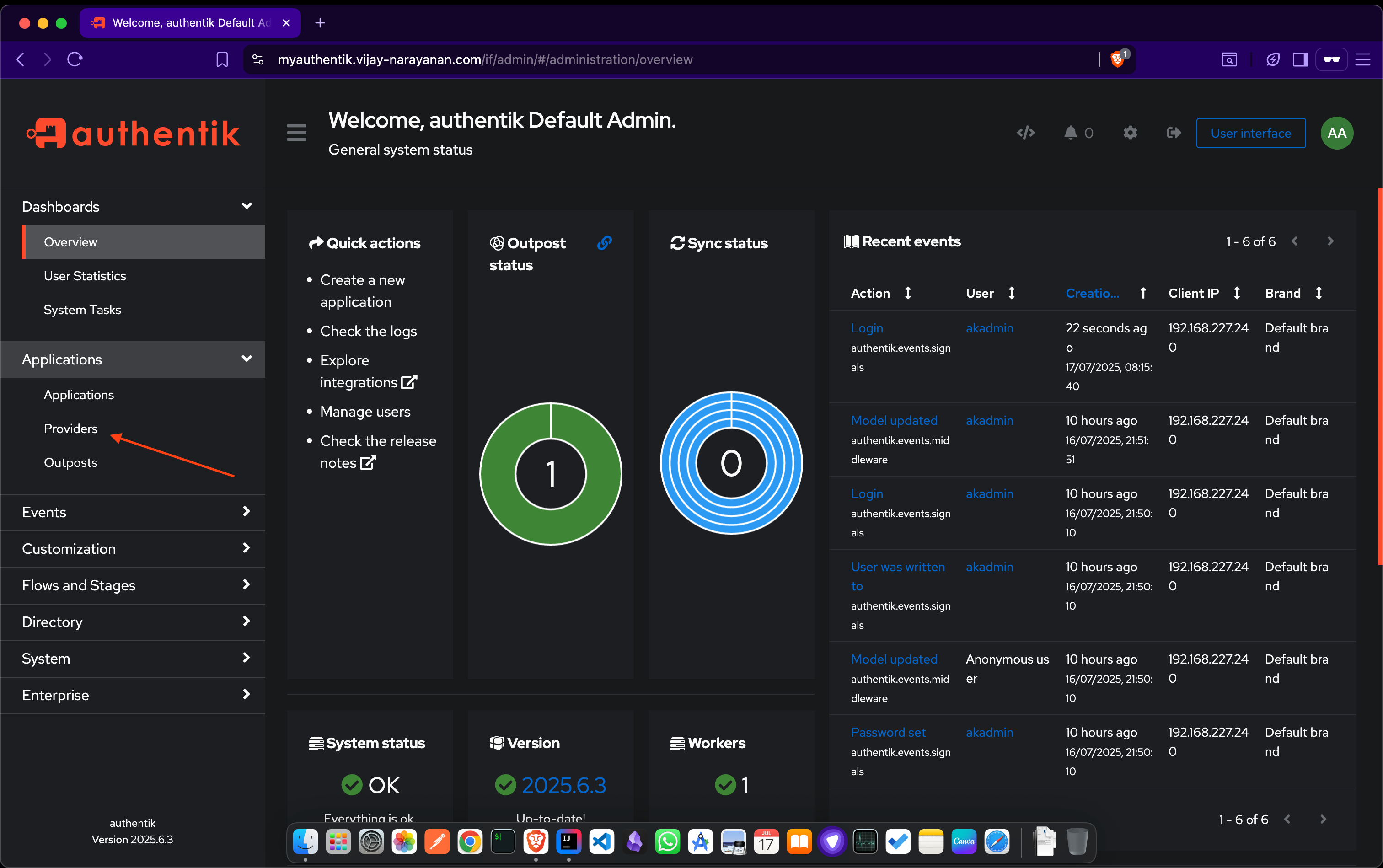
Task: Go to next page of recent events
Action: (x=1330, y=241)
